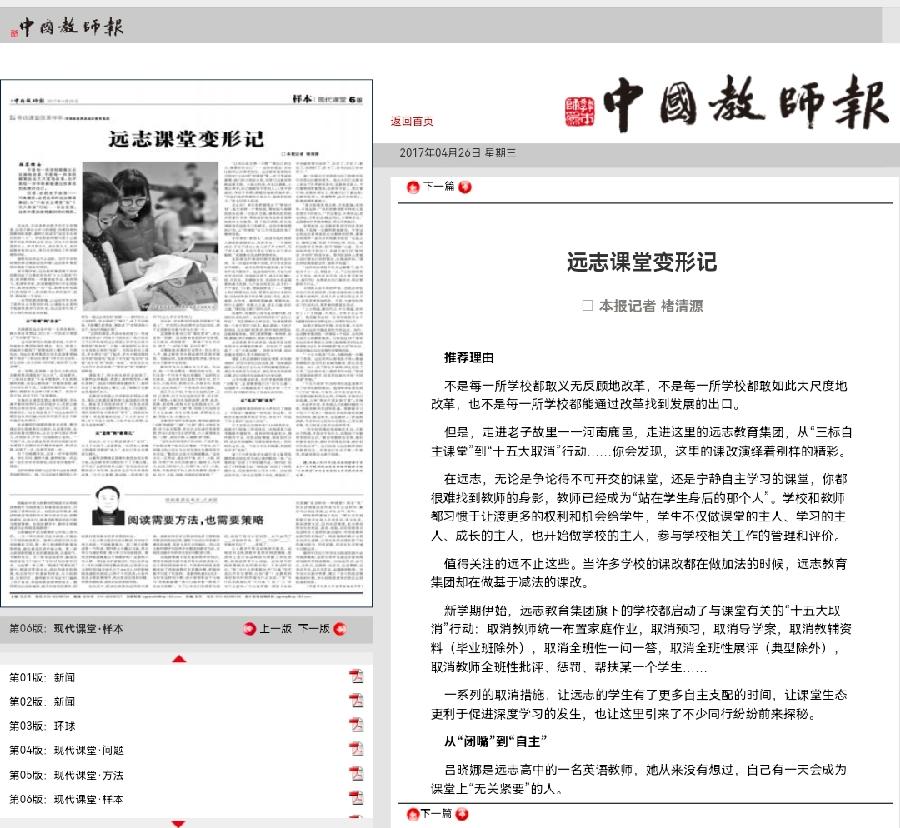900x828 pixels.
Task: Open 第02版：新闻 page
Action: (x=42, y=702)
